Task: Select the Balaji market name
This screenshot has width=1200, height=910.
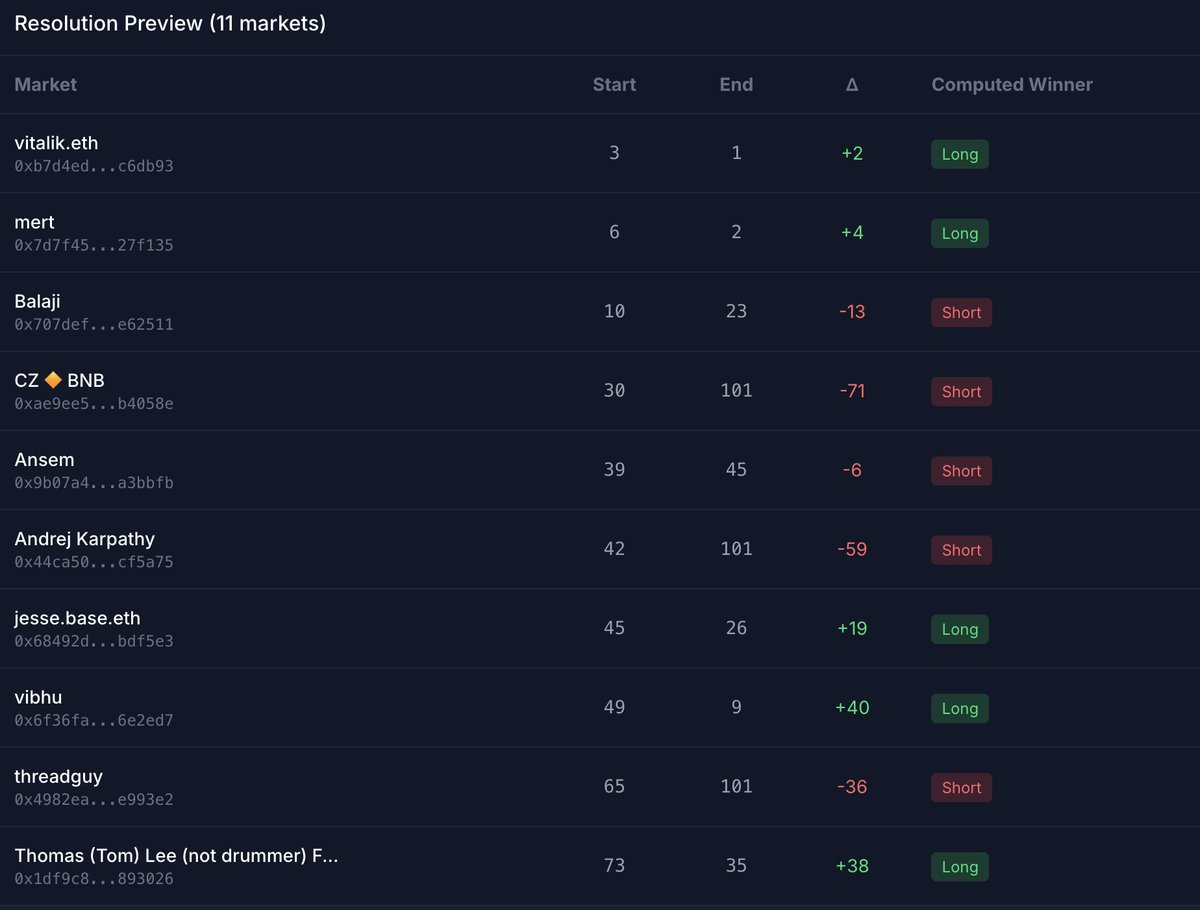Action: (38, 301)
